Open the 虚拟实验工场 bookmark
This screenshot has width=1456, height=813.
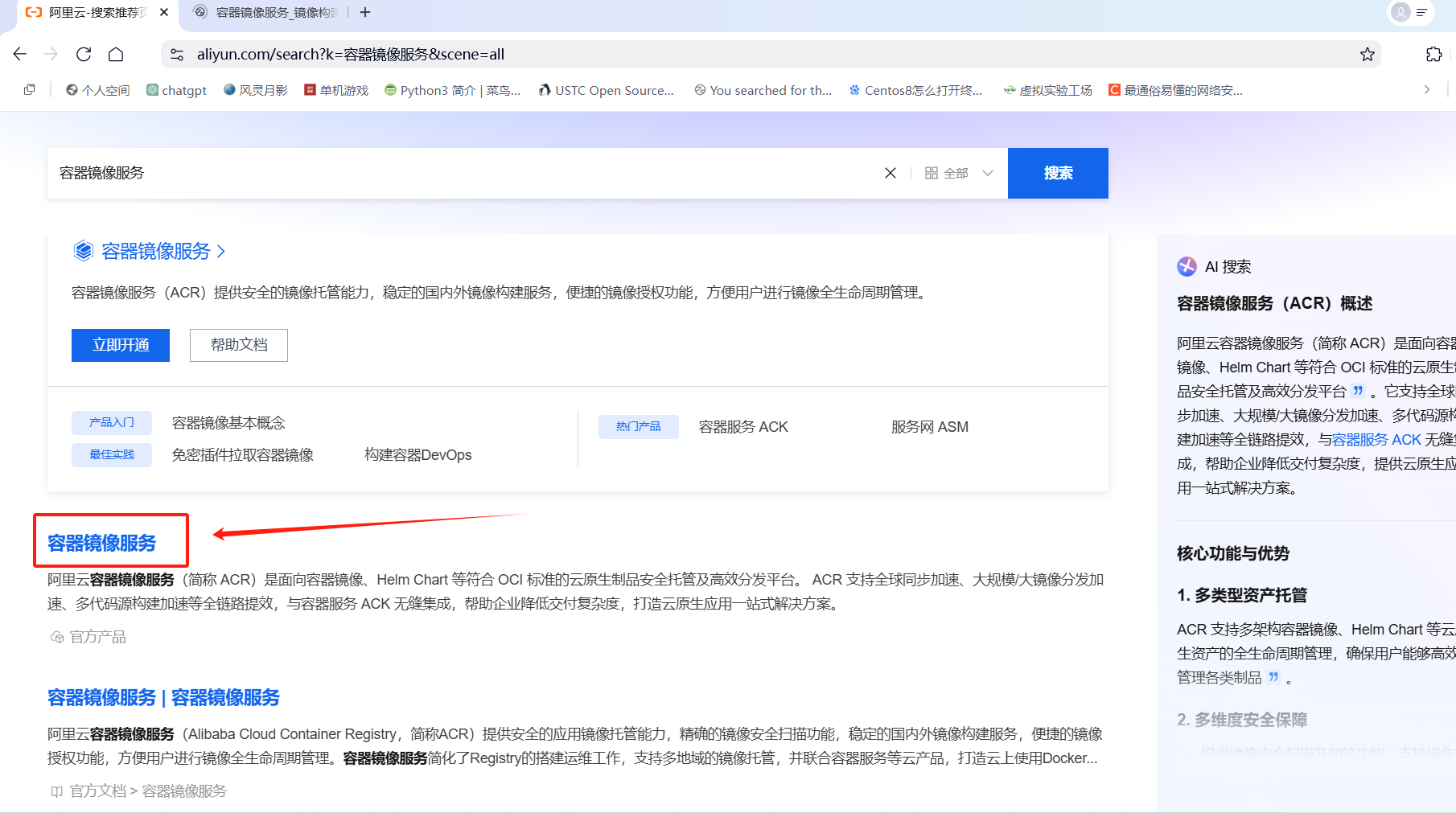point(1048,90)
